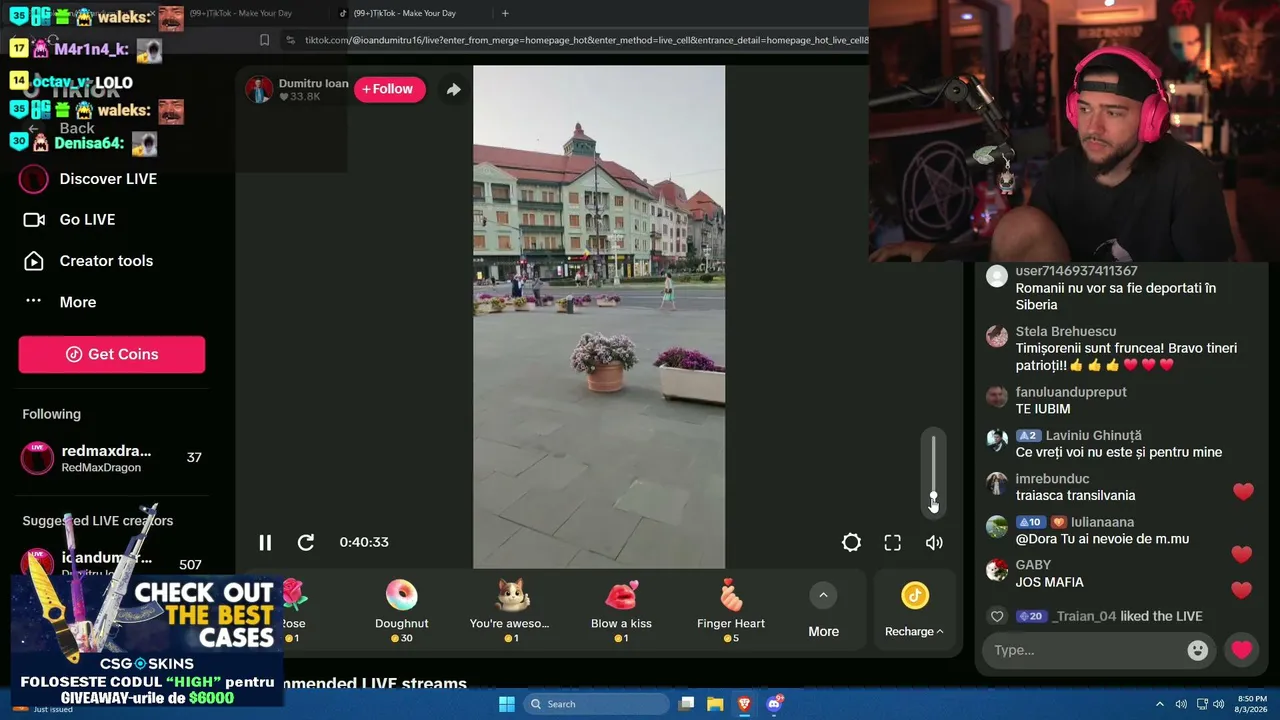Show hidden system tray icons
Screen dimensions: 1280x720
[1160, 704]
